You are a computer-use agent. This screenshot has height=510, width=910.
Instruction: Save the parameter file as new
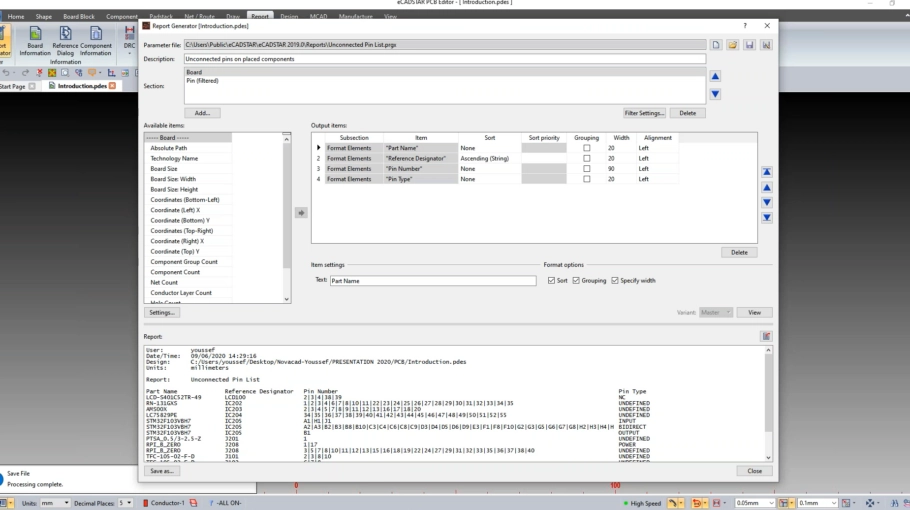click(x=766, y=45)
